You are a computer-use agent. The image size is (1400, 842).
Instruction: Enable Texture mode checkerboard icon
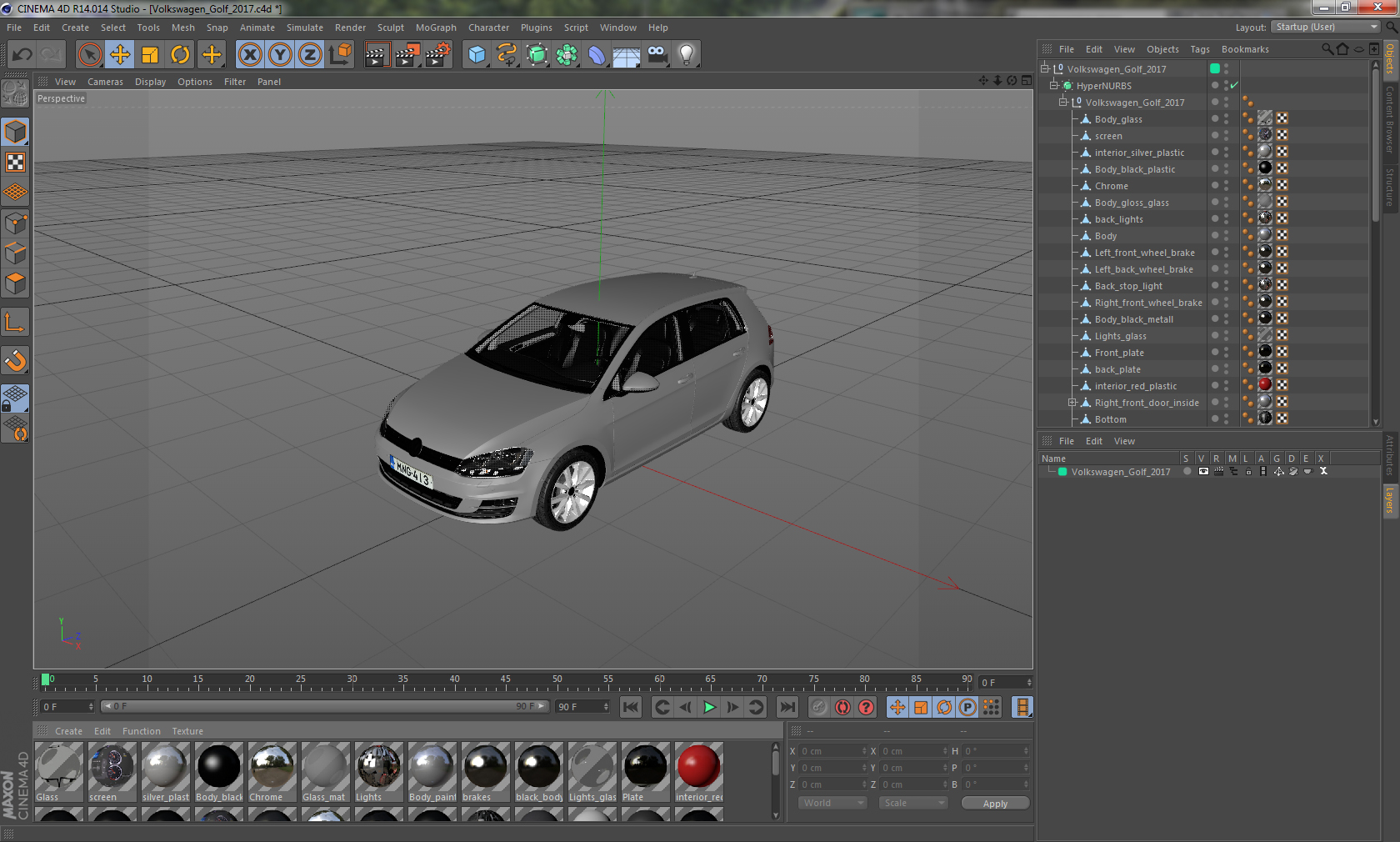point(15,163)
